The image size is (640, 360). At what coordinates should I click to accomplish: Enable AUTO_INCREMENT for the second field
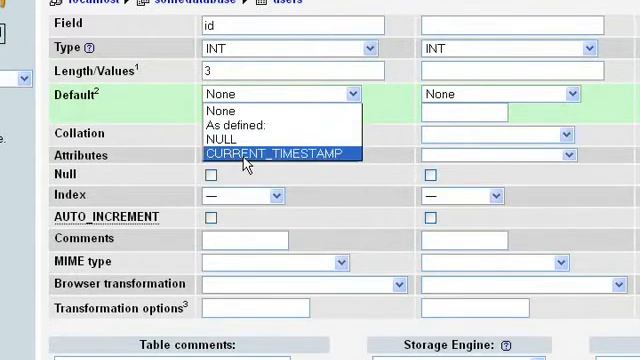[431, 218]
